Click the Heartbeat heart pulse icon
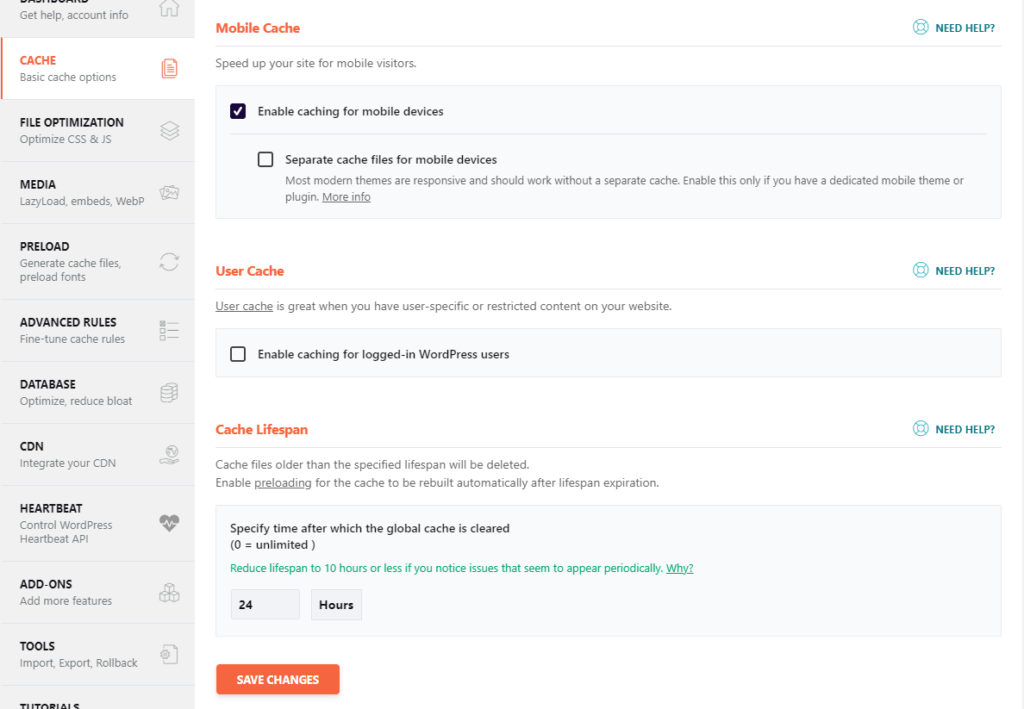The image size is (1024, 709). point(169,523)
